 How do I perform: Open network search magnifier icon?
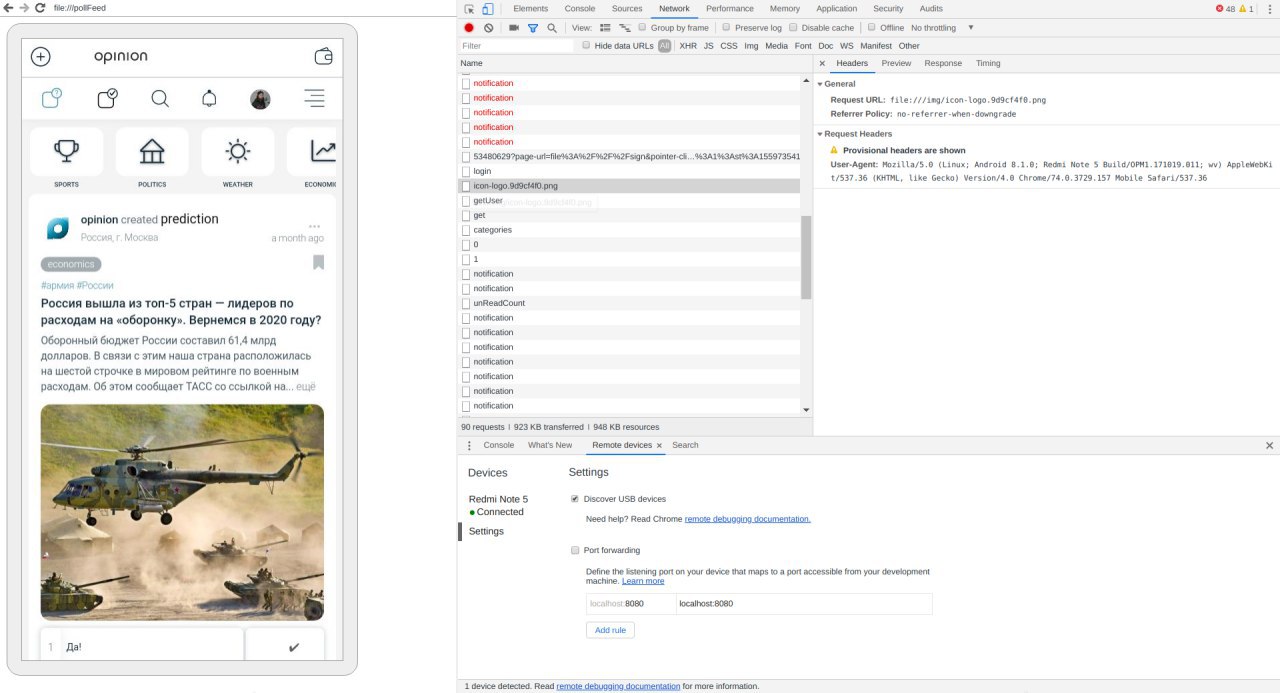[551, 28]
